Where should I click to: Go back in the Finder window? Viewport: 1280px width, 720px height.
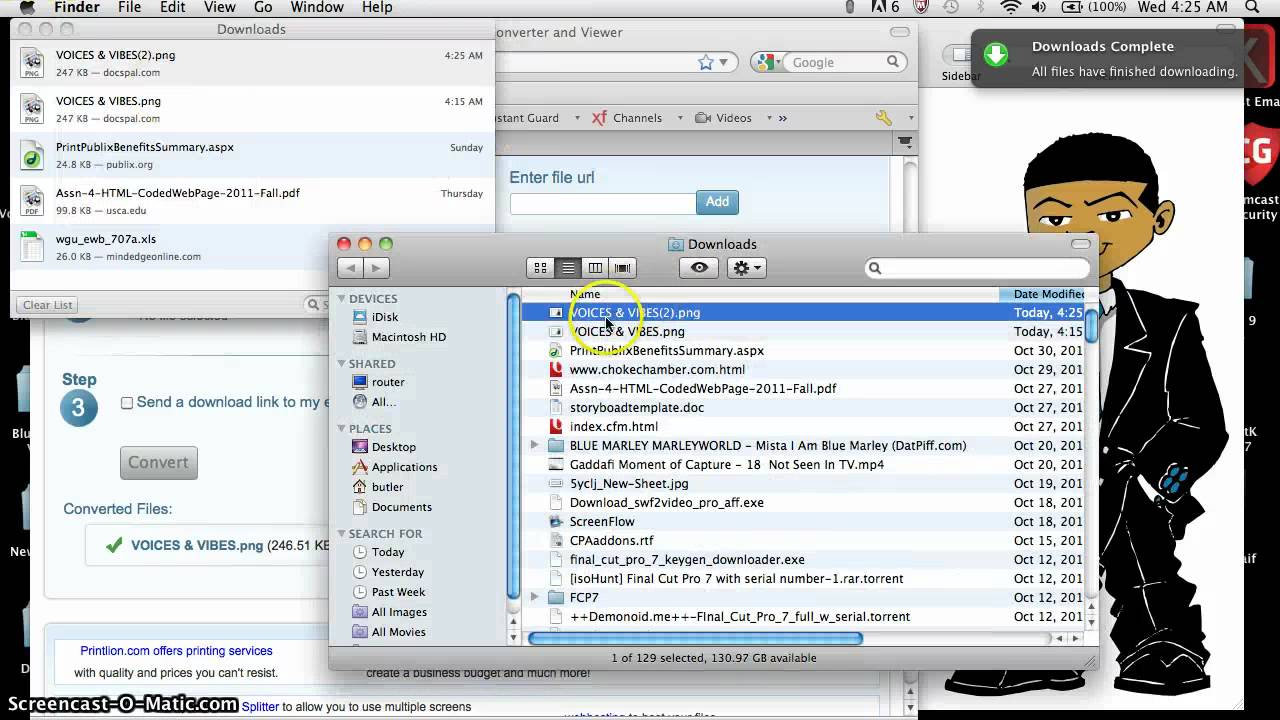coord(350,268)
